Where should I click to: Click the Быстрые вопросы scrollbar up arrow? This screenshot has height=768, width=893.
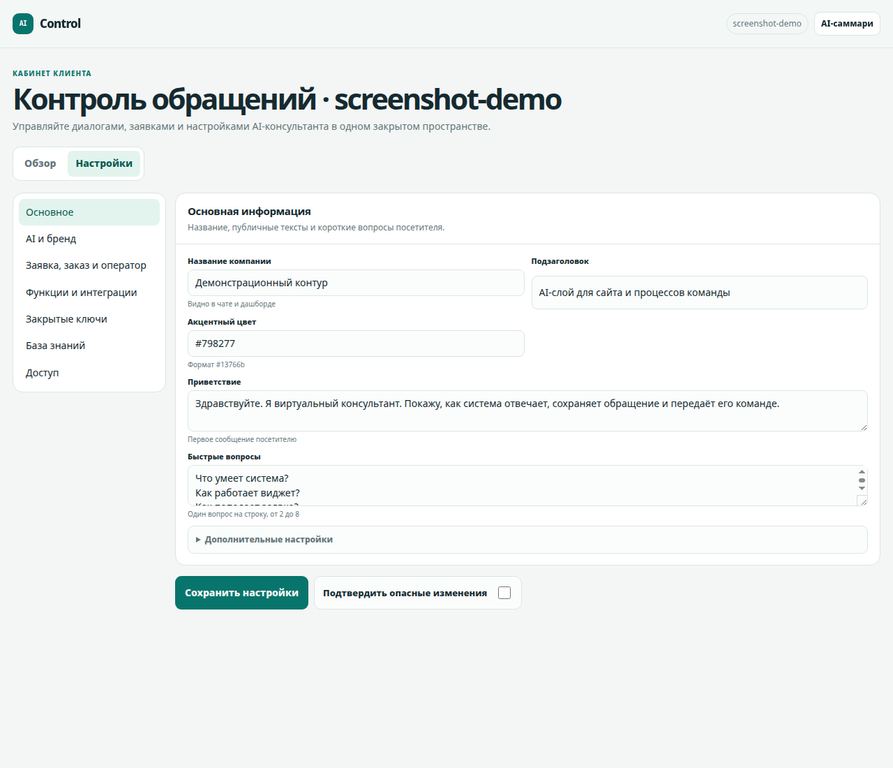click(x=862, y=472)
